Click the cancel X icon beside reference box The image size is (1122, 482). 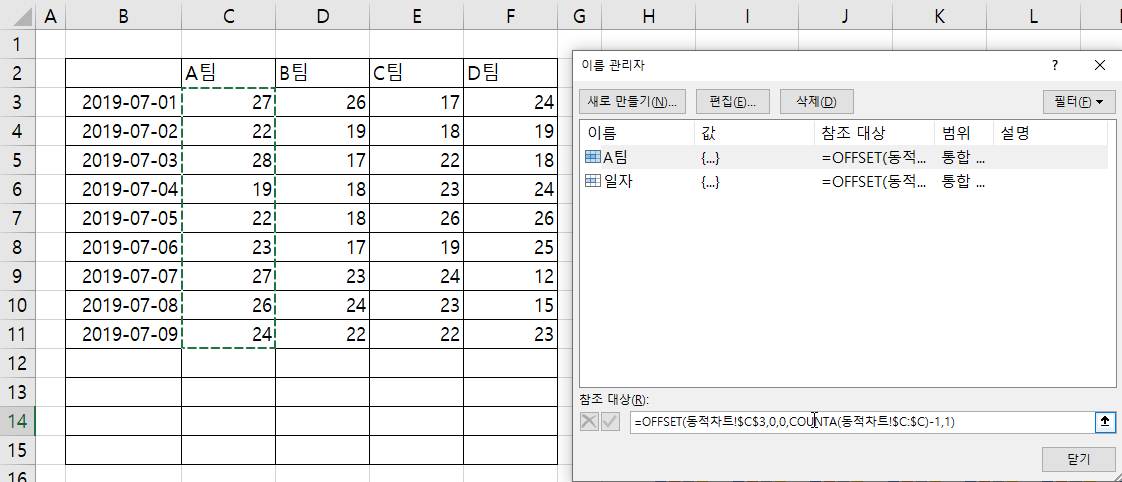589,422
